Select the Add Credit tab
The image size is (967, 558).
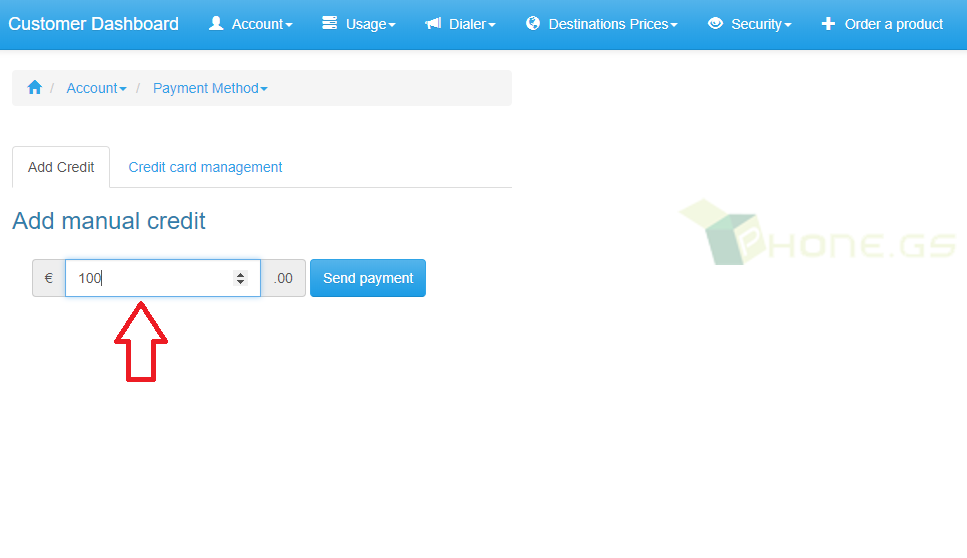coord(61,167)
